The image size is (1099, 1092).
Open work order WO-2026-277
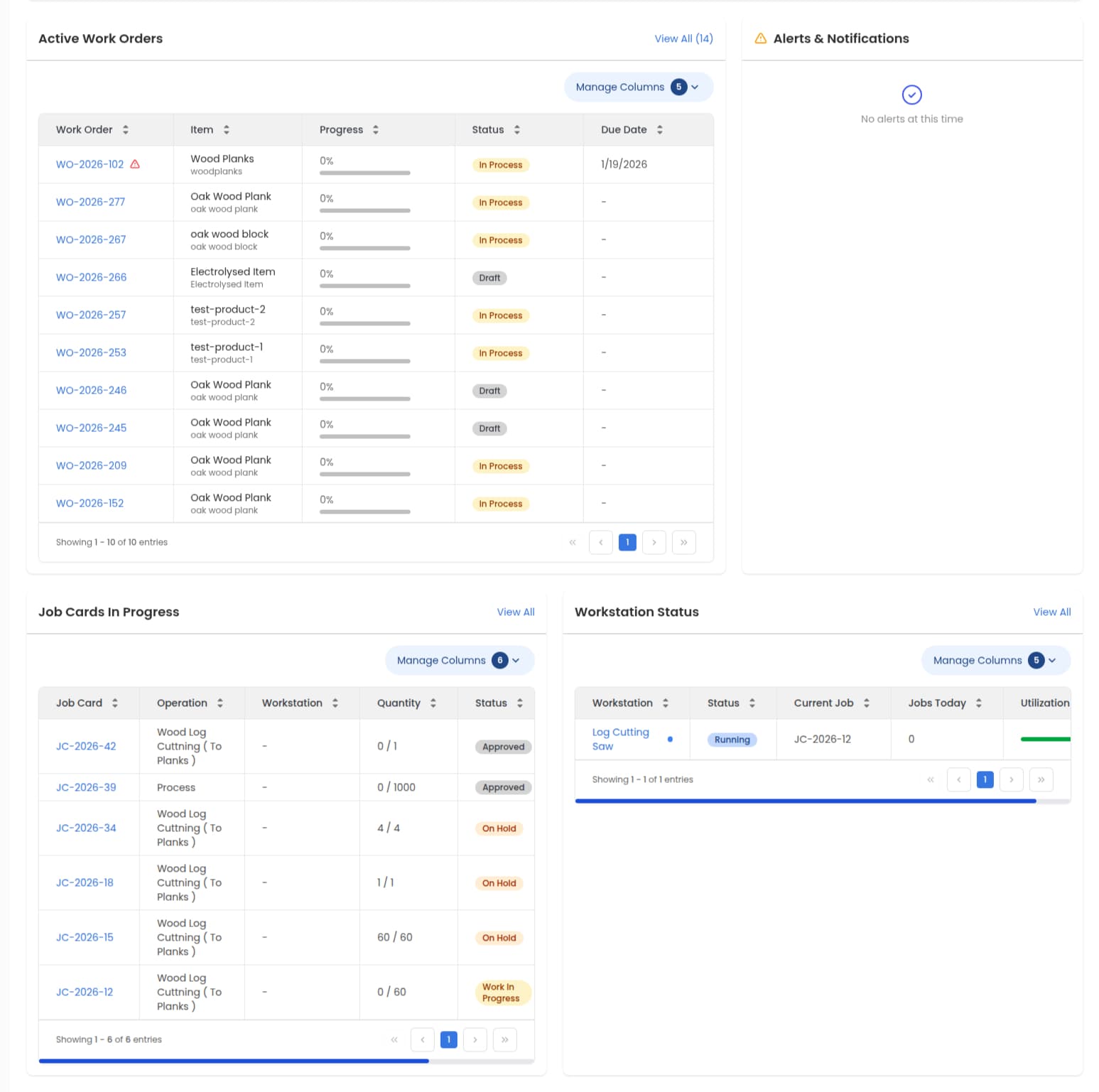coord(90,202)
